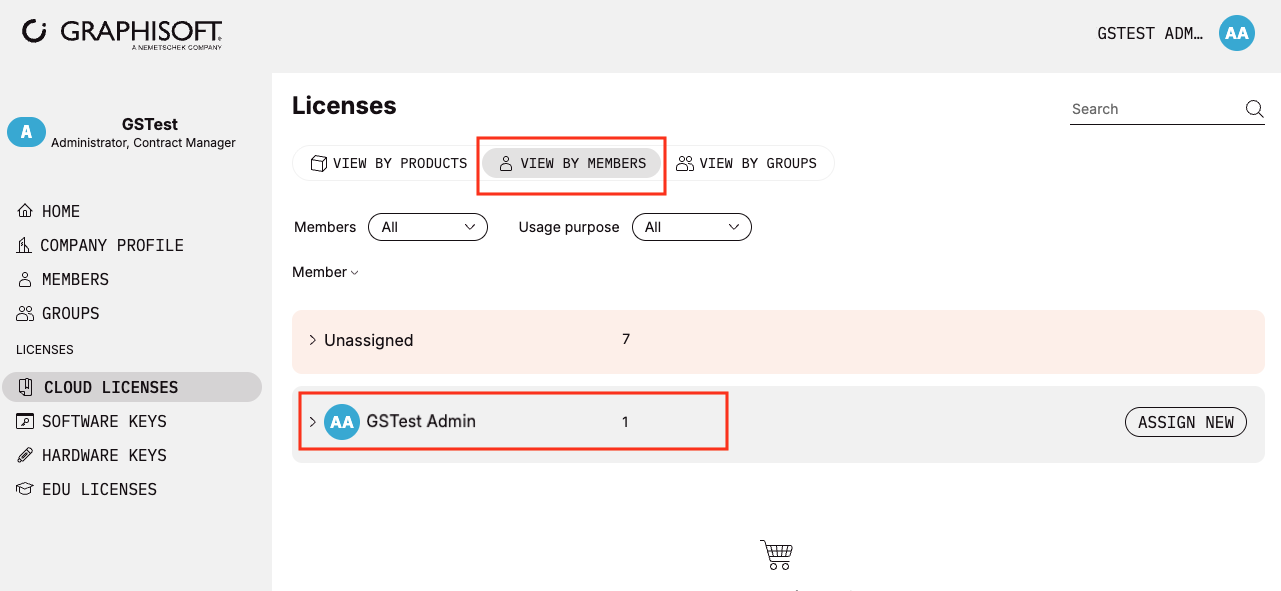Open Company Profile building icon
The width and height of the screenshot is (1281, 591).
pyautogui.click(x=25, y=245)
